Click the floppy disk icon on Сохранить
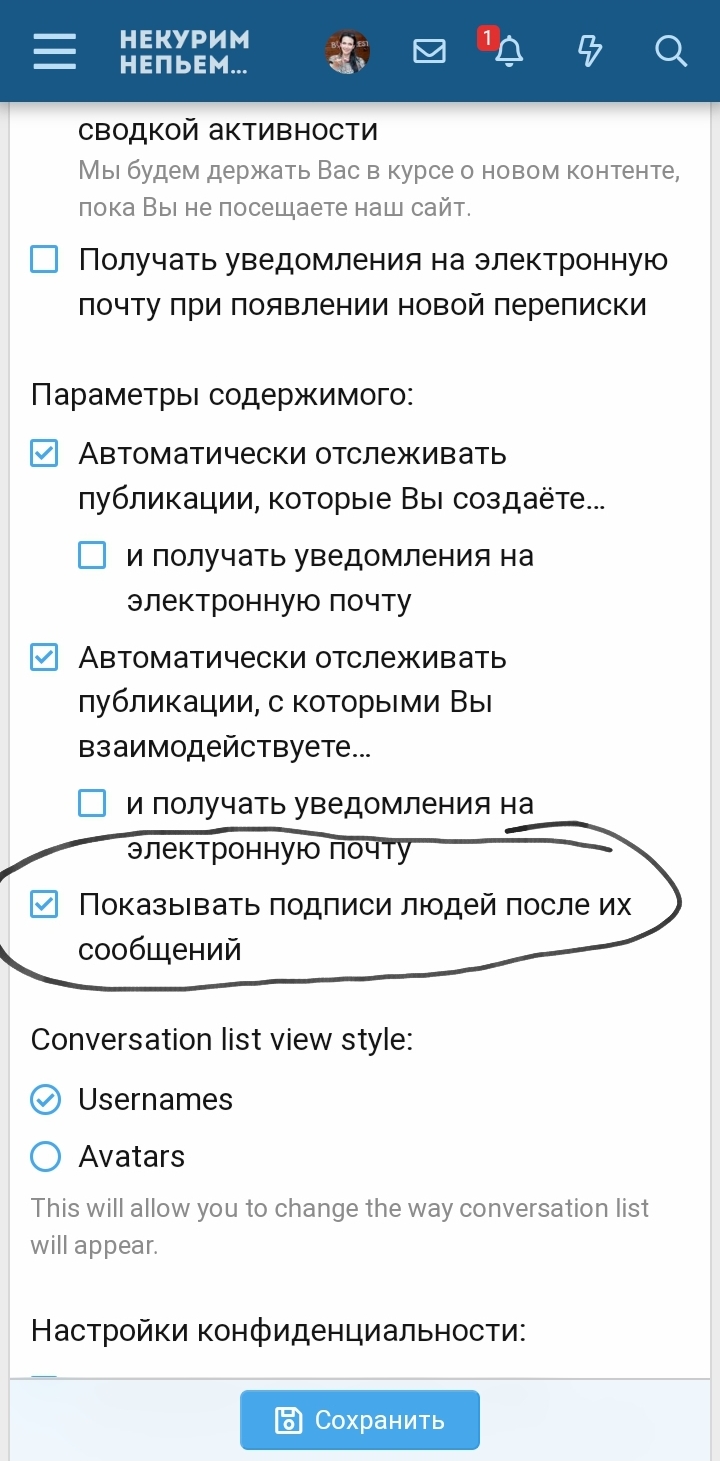 [x=289, y=1420]
